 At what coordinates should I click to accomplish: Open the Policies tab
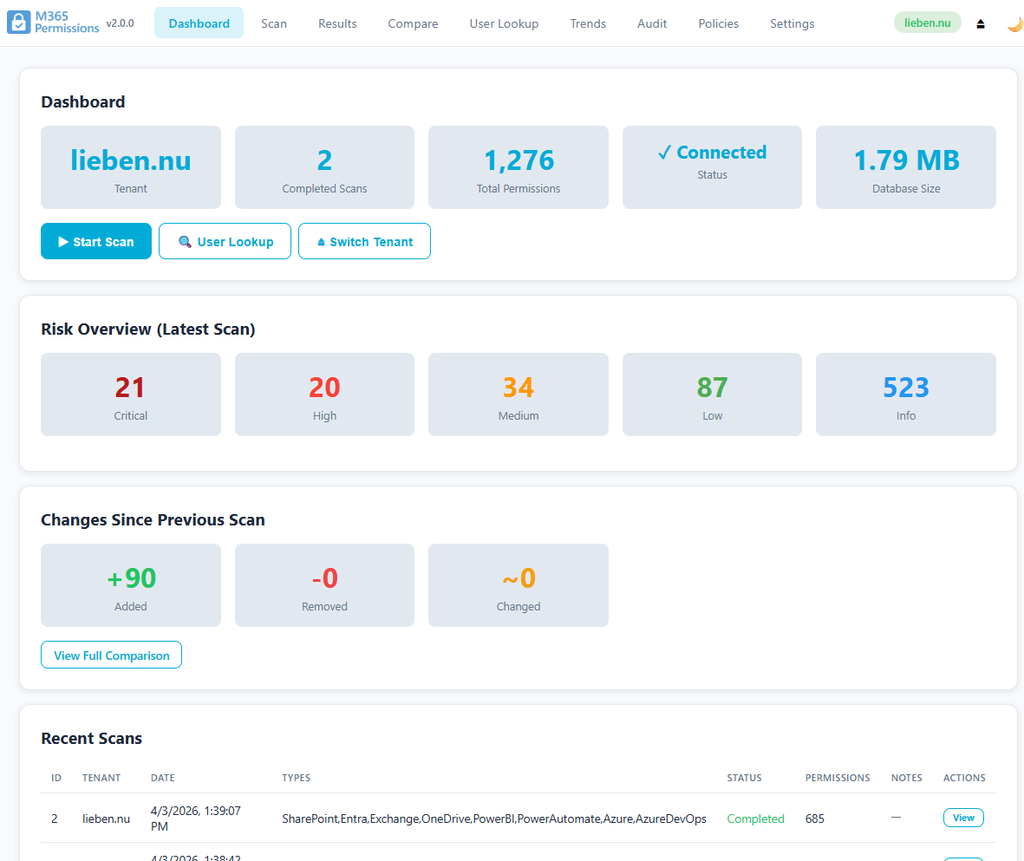point(718,23)
